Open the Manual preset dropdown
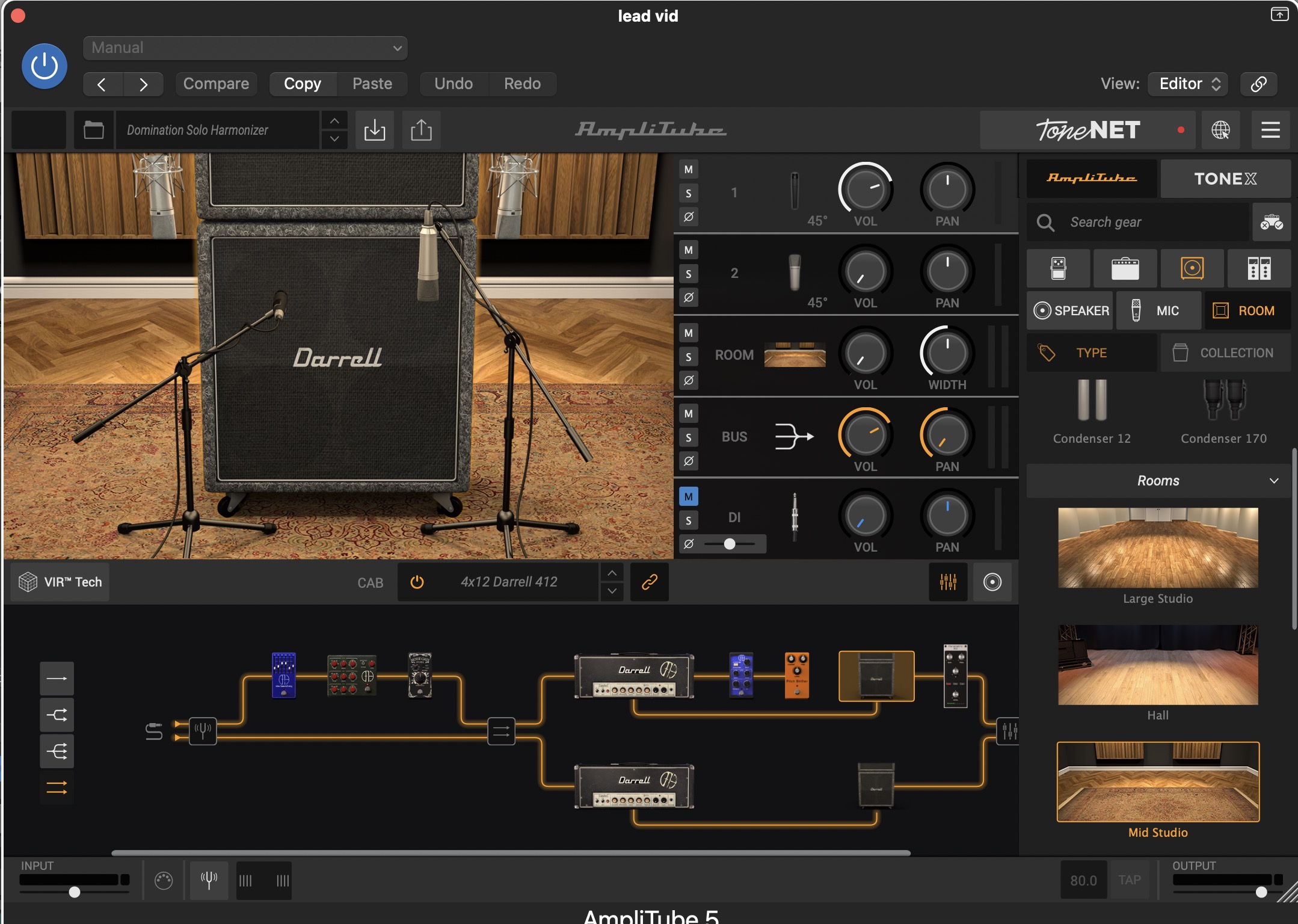The width and height of the screenshot is (1298, 924). (x=245, y=48)
